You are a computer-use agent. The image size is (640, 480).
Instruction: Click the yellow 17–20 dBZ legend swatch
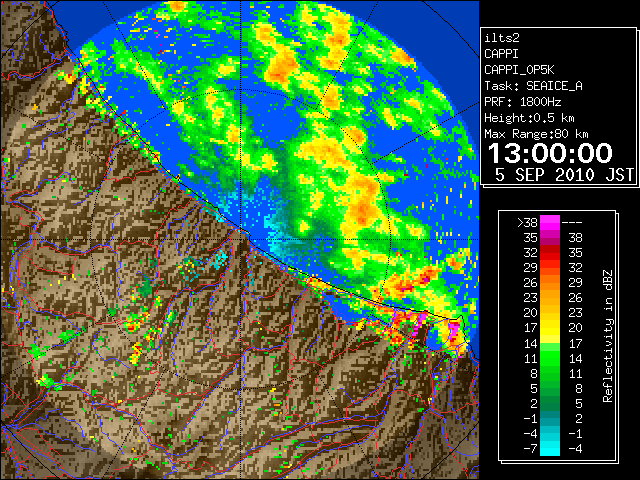pyautogui.click(x=550, y=328)
